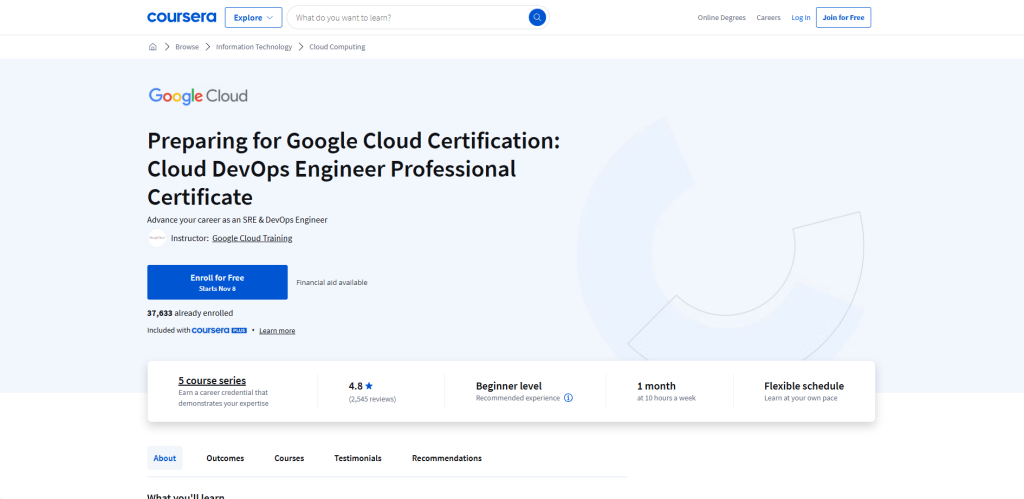Image resolution: width=1024 pixels, height=499 pixels.
Task: Go to home via breadcrumb house icon
Action: [x=153, y=47]
